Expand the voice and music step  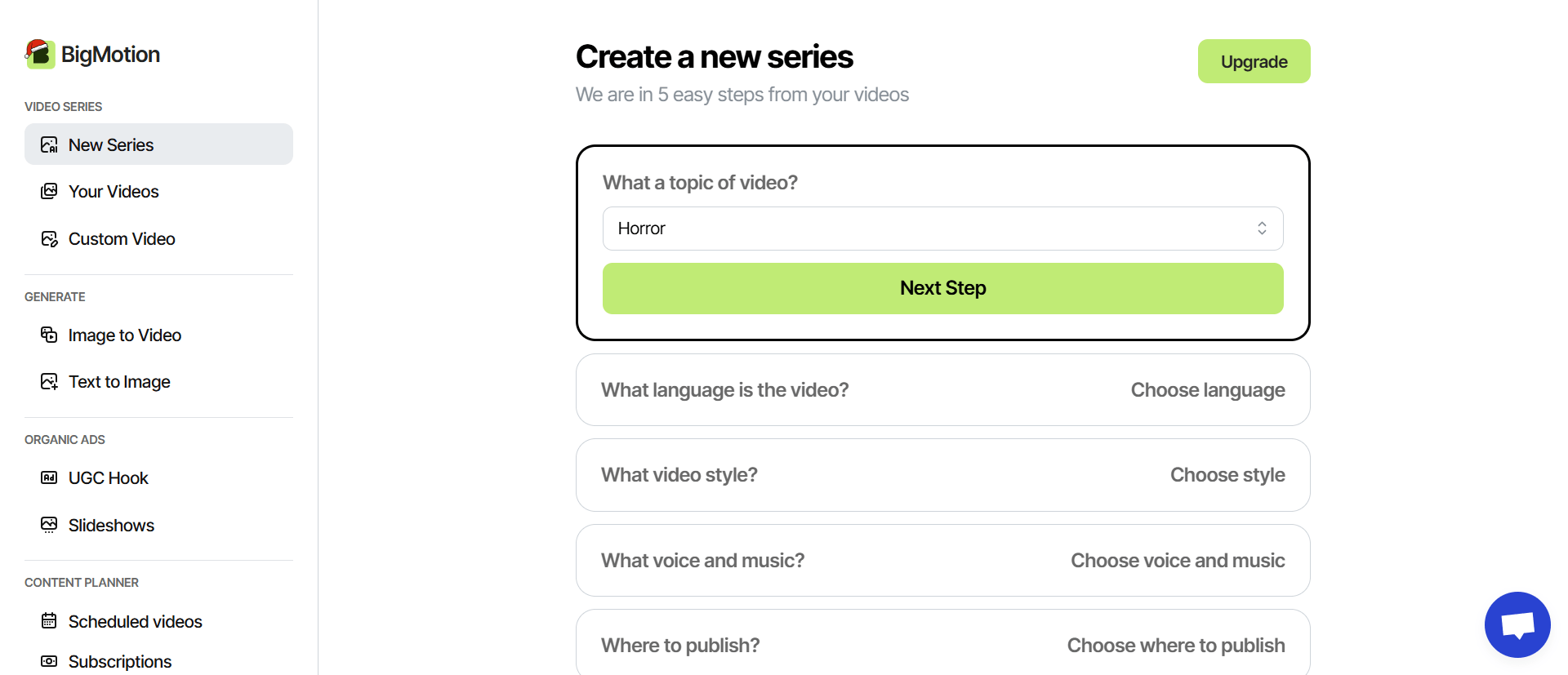pyautogui.click(x=942, y=561)
